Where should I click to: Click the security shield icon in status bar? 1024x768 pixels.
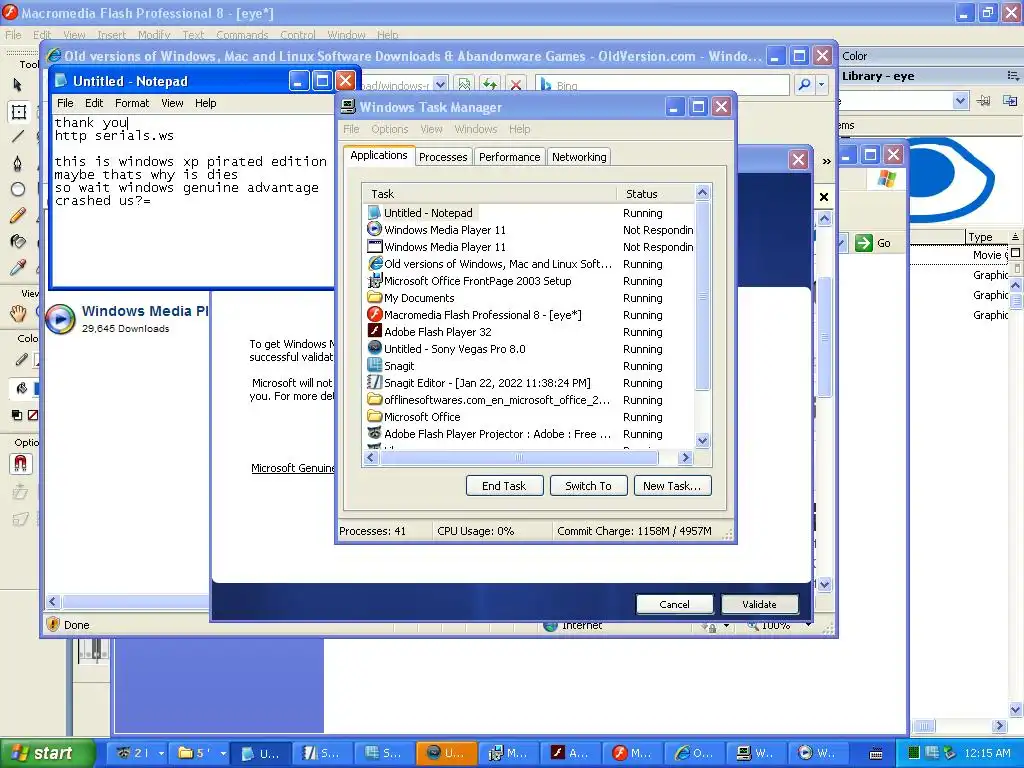54,624
